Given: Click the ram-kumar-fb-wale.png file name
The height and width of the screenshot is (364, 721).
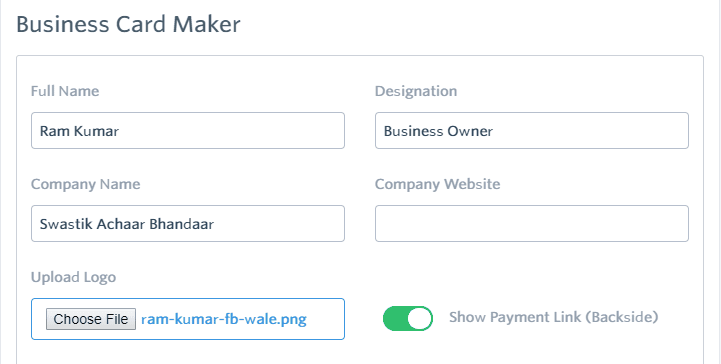Looking at the screenshot, I should point(223,319).
